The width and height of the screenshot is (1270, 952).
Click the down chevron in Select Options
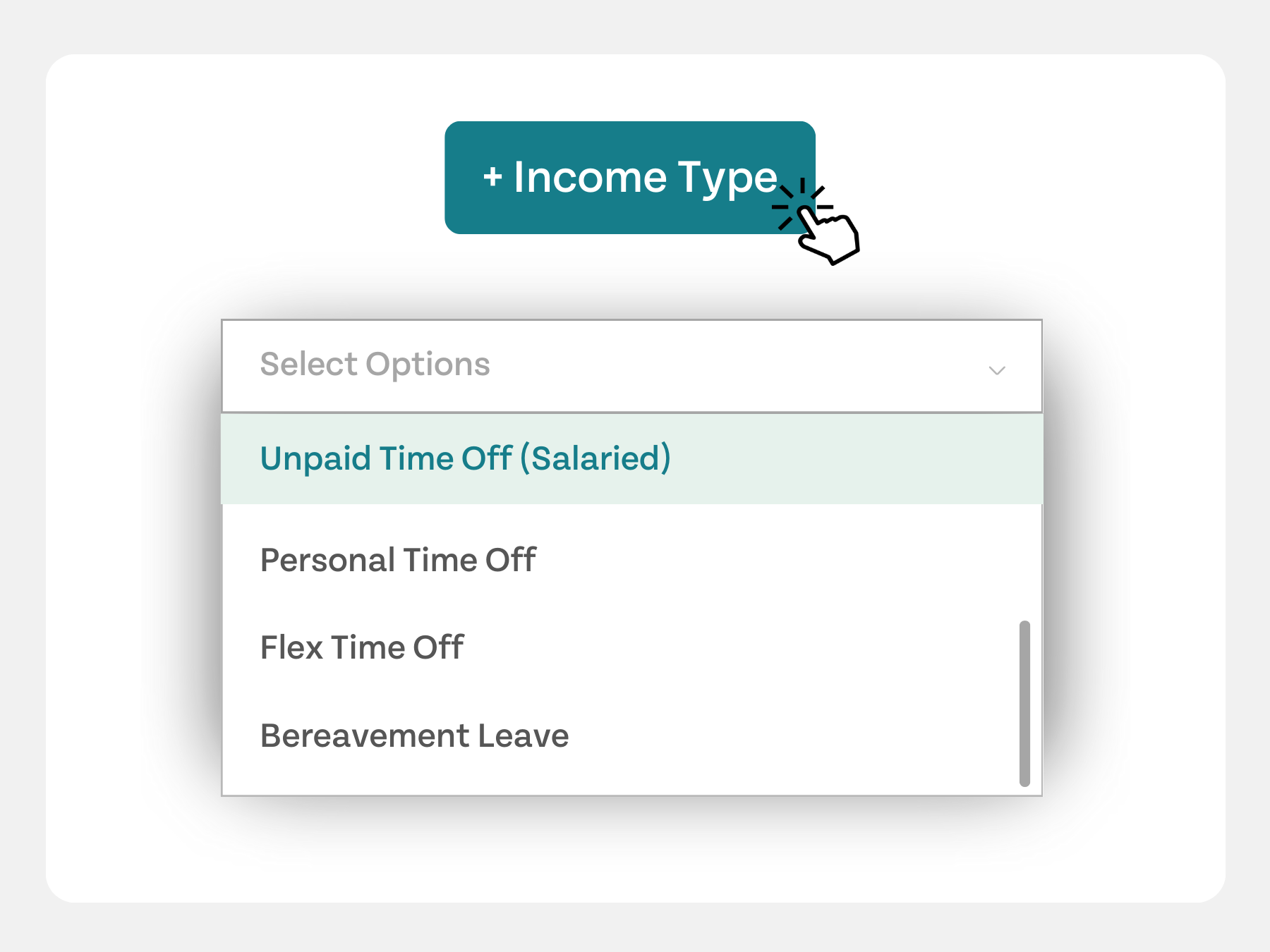pos(996,370)
